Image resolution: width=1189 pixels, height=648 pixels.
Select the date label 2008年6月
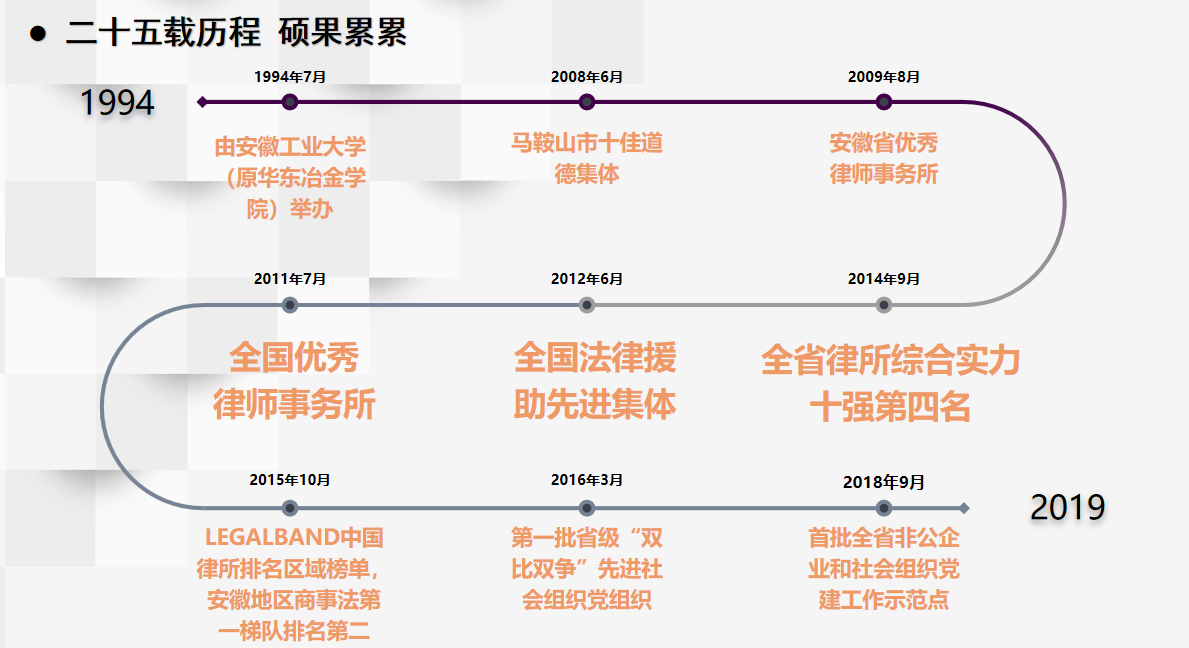(x=586, y=77)
